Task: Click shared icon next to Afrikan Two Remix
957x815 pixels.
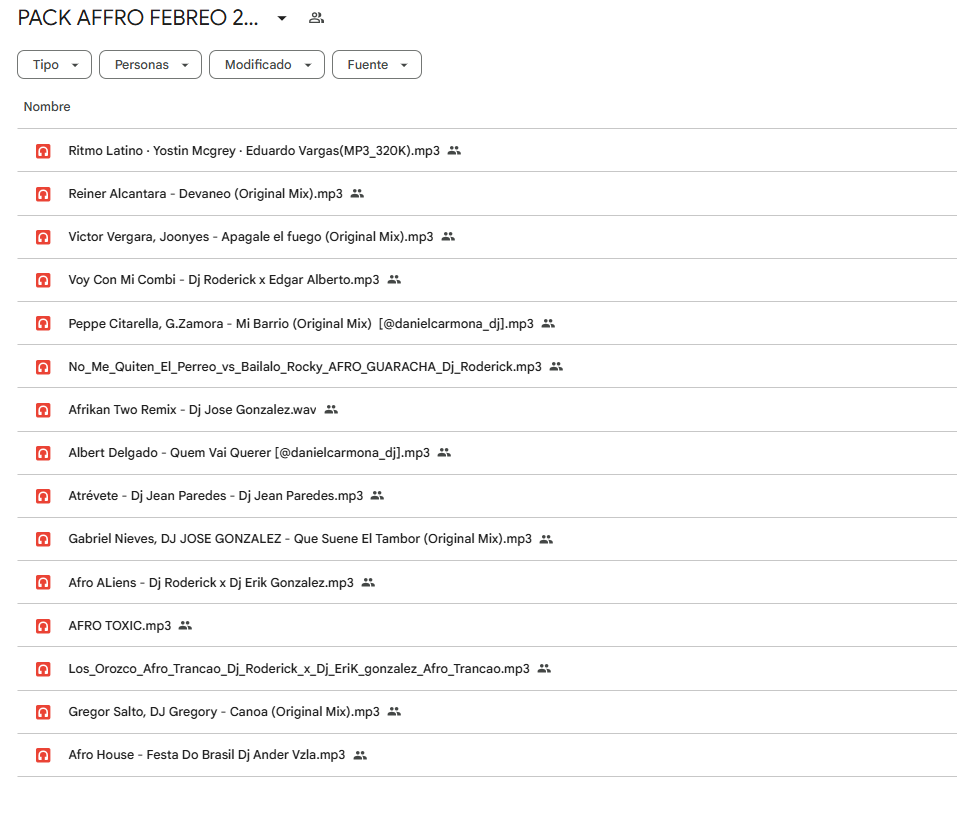Action: pyautogui.click(x=331, y=410)
